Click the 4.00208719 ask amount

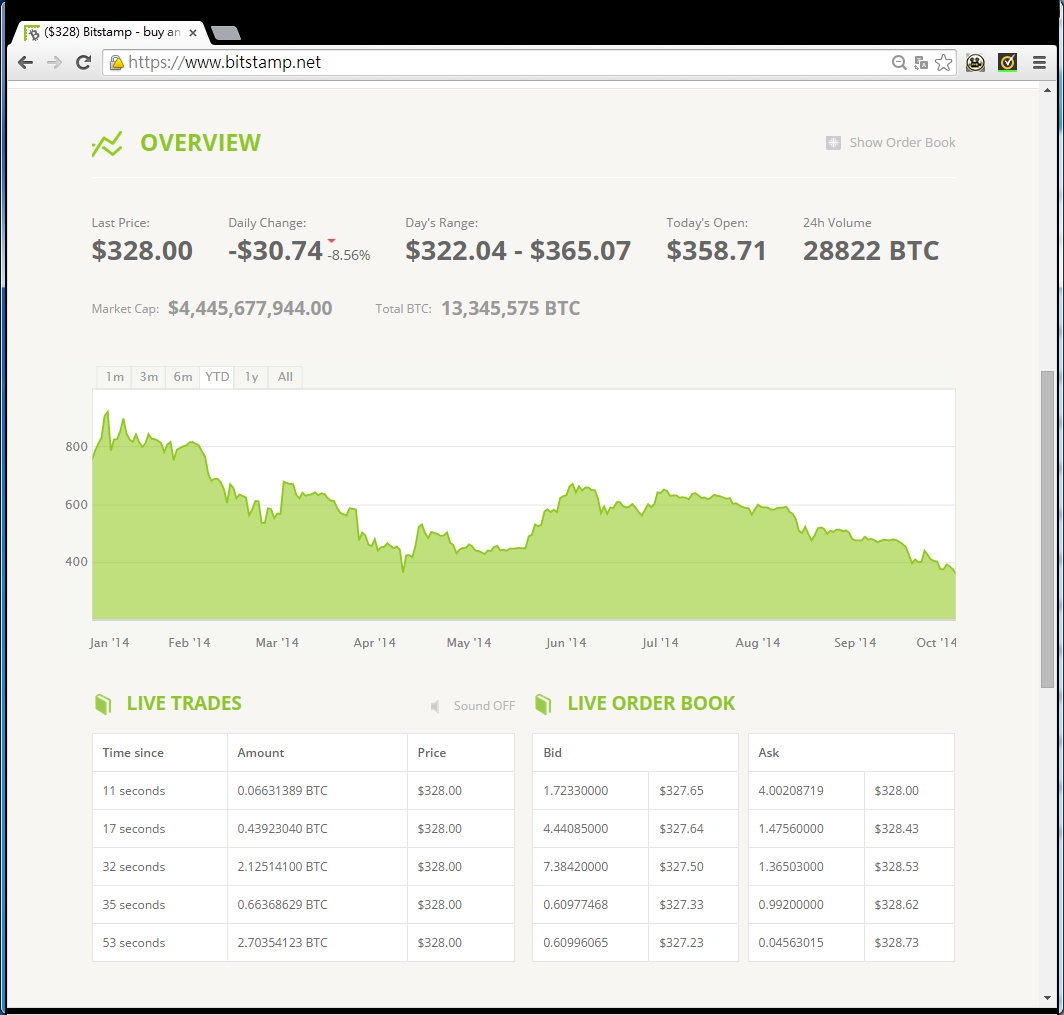[x=791, y=790]
